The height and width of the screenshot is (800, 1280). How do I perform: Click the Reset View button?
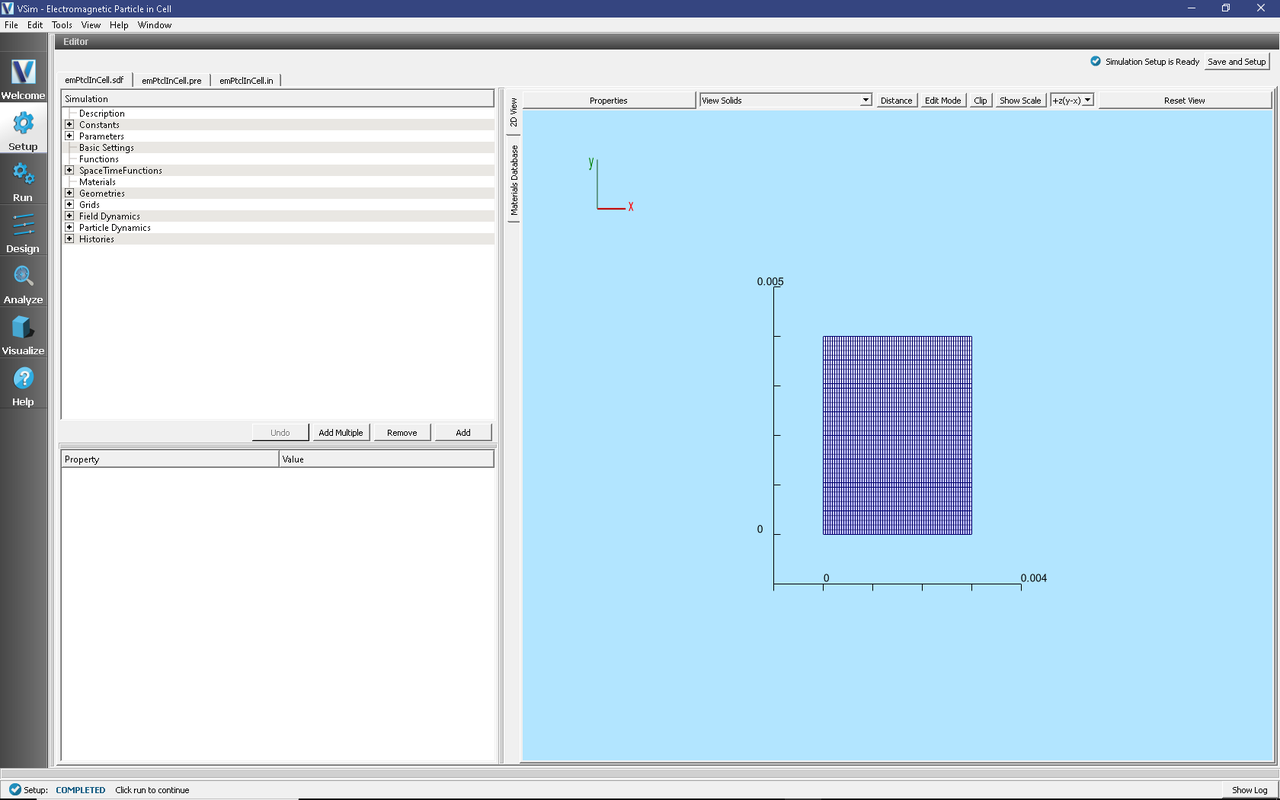[1184, 99]
